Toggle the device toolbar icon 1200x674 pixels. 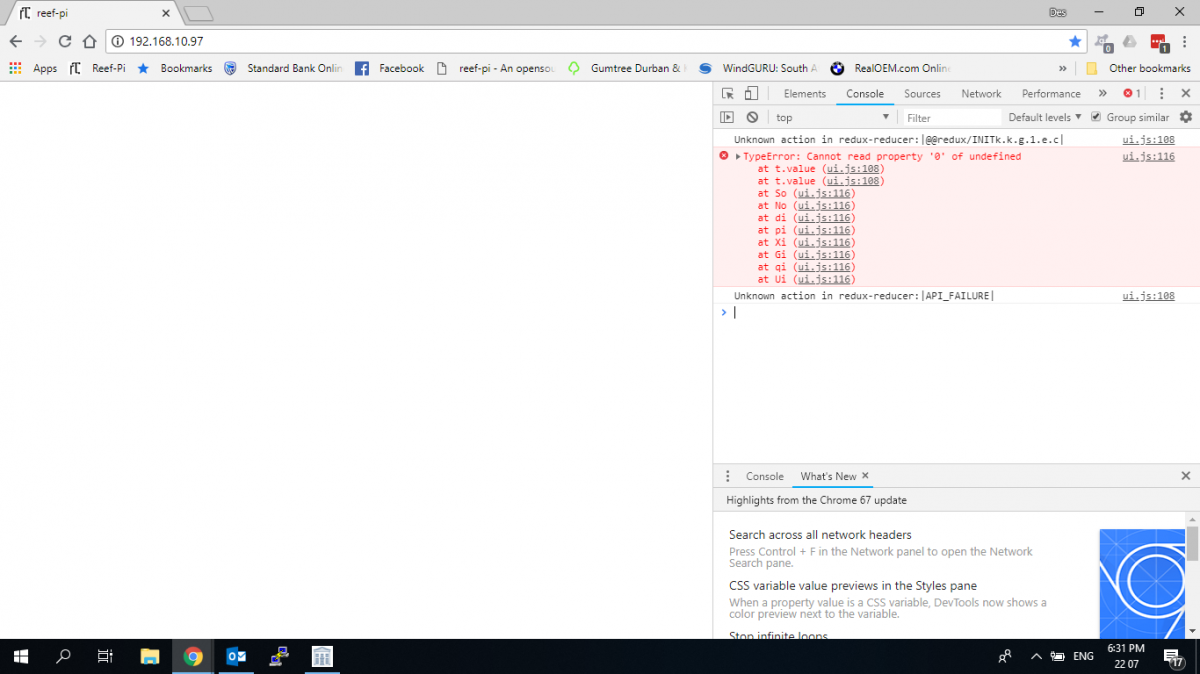(750, 93)
